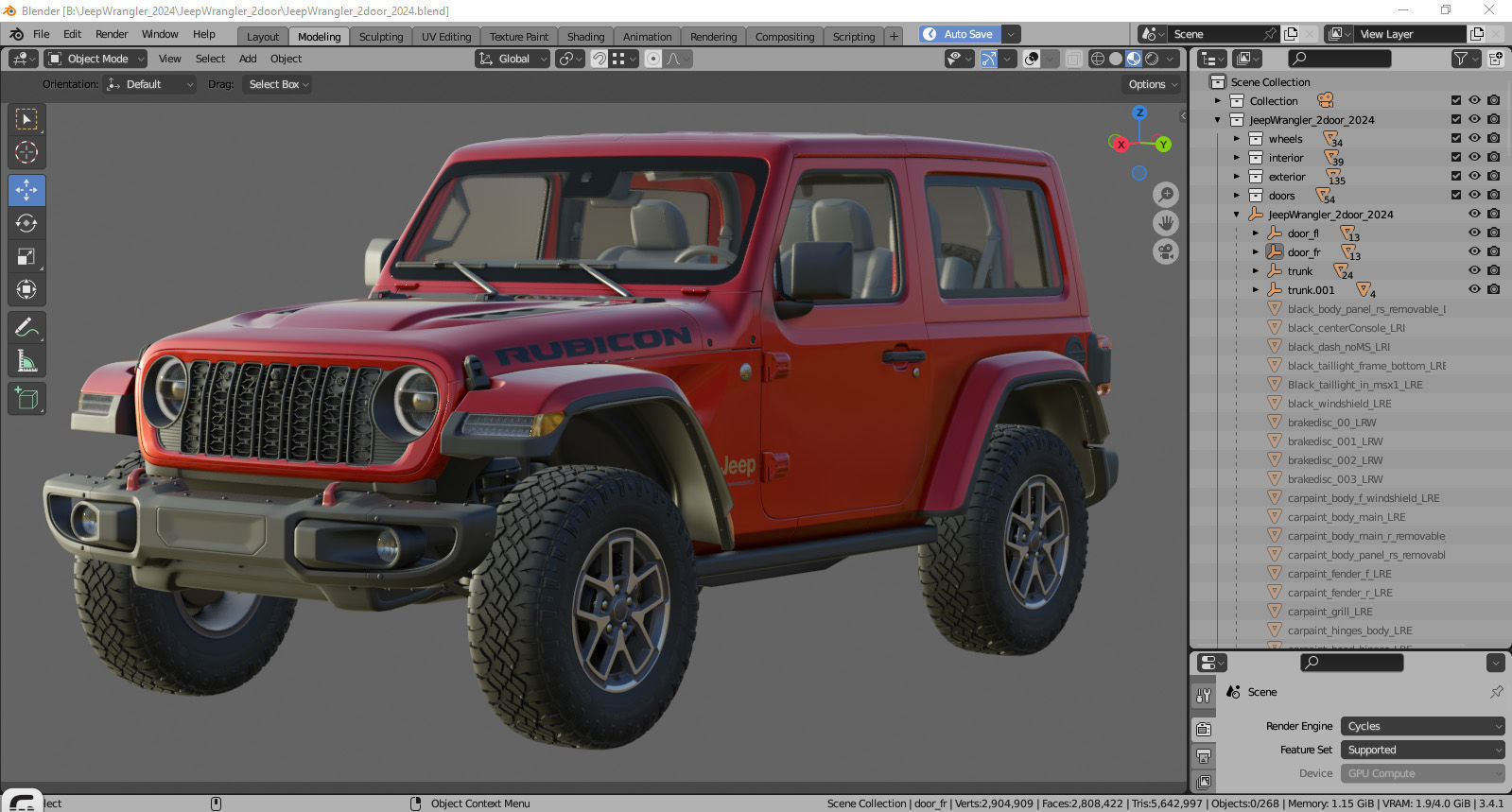Open the Feature Set Supported dropdown
This screenshot has width=1512, height=812.
click(x=1422, y=750)
